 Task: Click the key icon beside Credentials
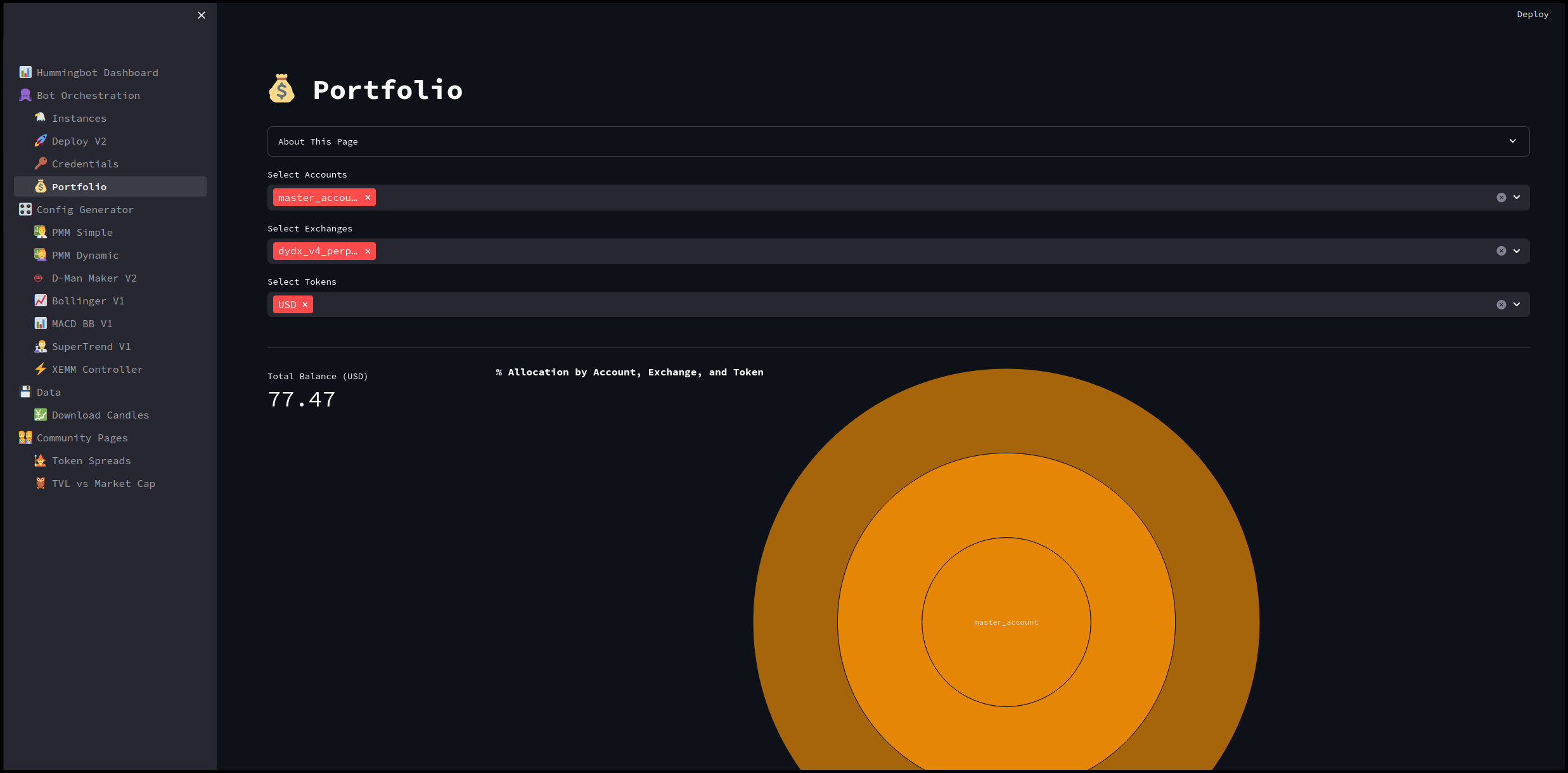pos(41,164)
